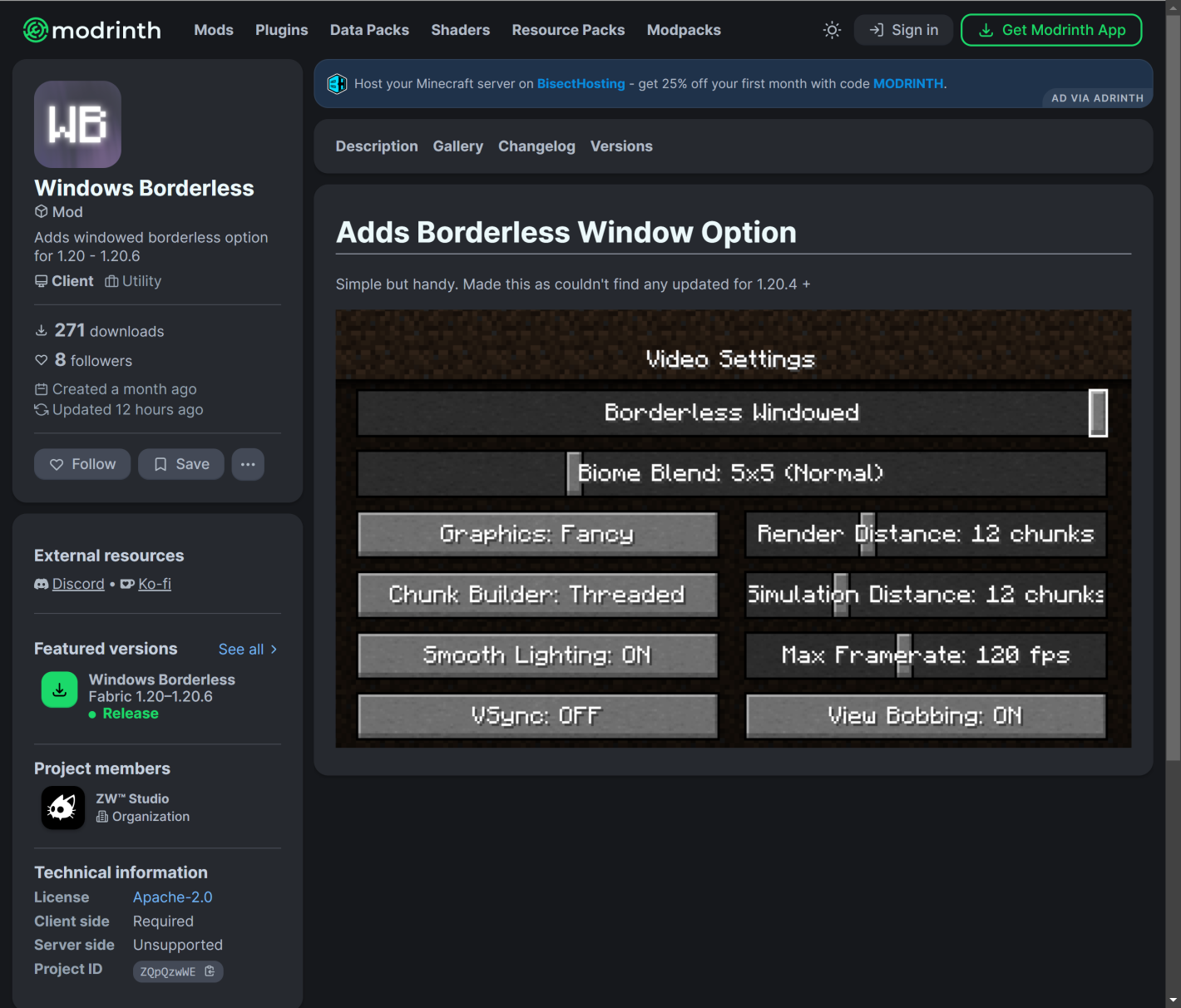
Task: Open the Plugins section
Action: point(282,30)
